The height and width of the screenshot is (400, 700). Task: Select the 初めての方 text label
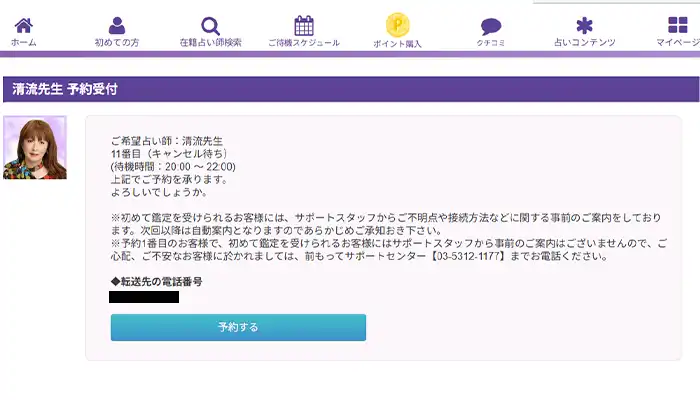pos(117,43)
